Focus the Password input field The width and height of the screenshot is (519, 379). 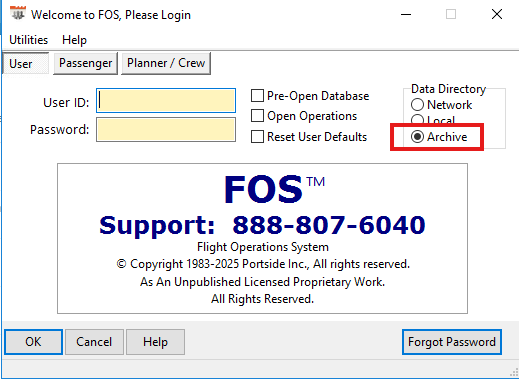point(166,129)
